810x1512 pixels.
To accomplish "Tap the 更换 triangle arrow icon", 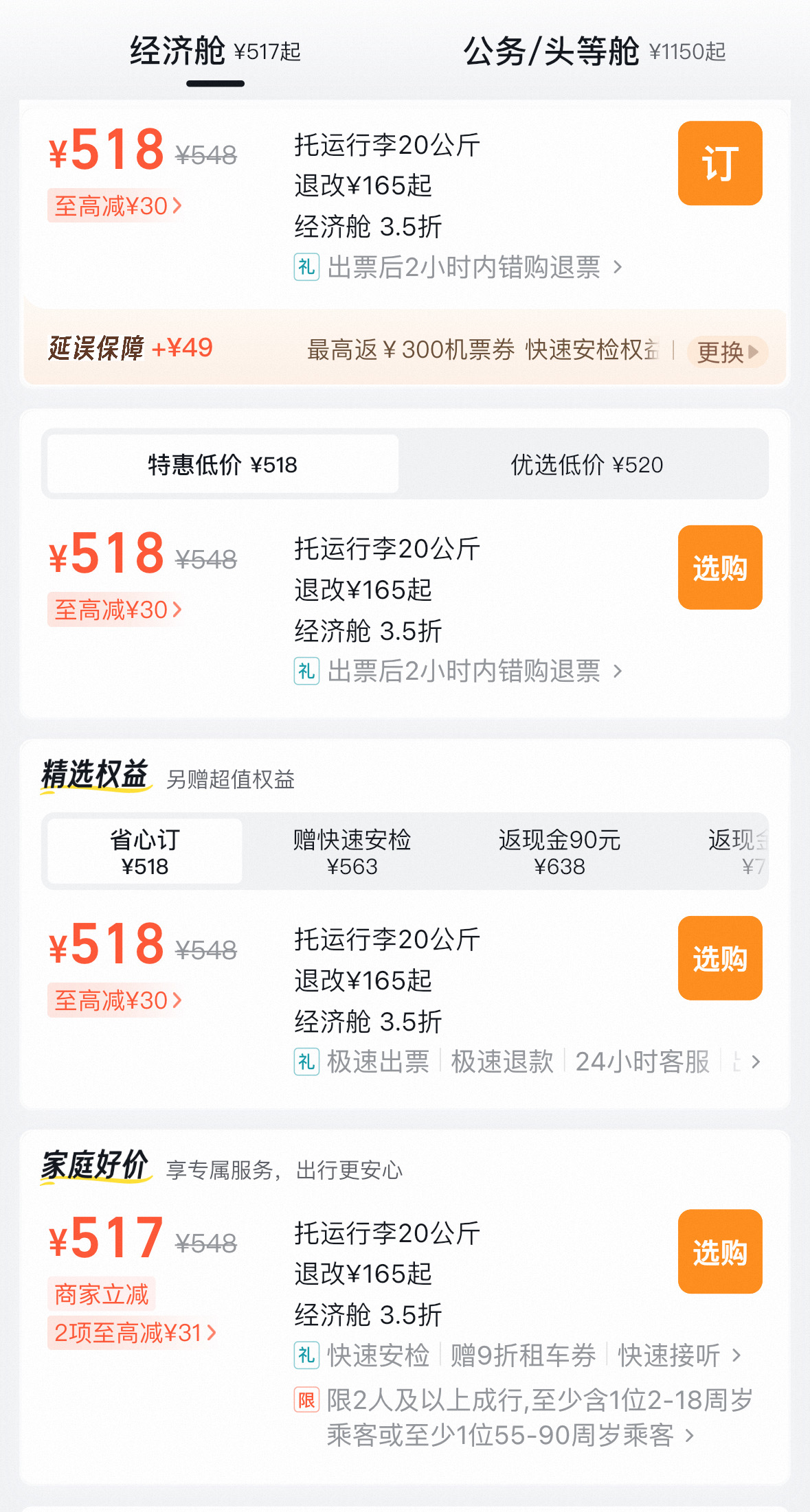I will point(754,352).
